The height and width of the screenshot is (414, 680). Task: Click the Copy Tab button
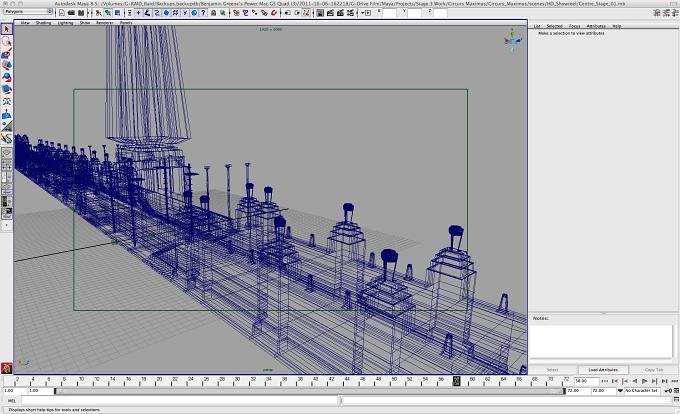[654, 370]
